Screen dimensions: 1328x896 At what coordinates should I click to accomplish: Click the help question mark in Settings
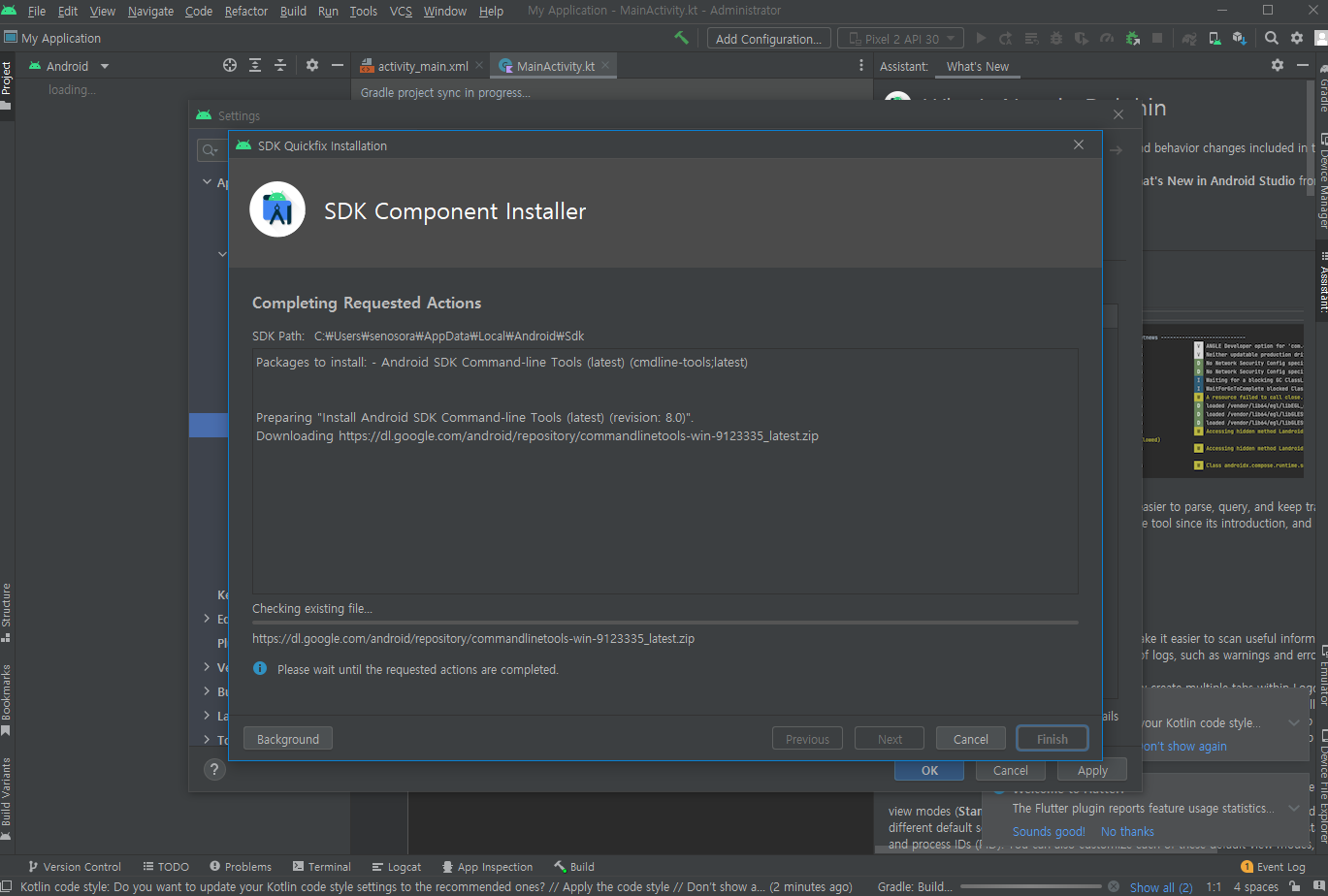point(215,769)
